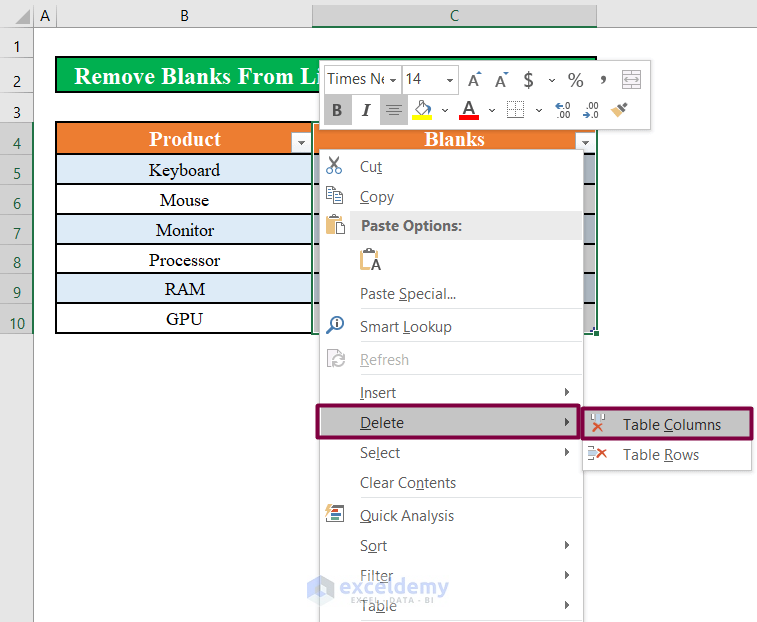This screenshot has width=757, height=622.
Task: Click the RAM cell
Action: coord(184,288)
